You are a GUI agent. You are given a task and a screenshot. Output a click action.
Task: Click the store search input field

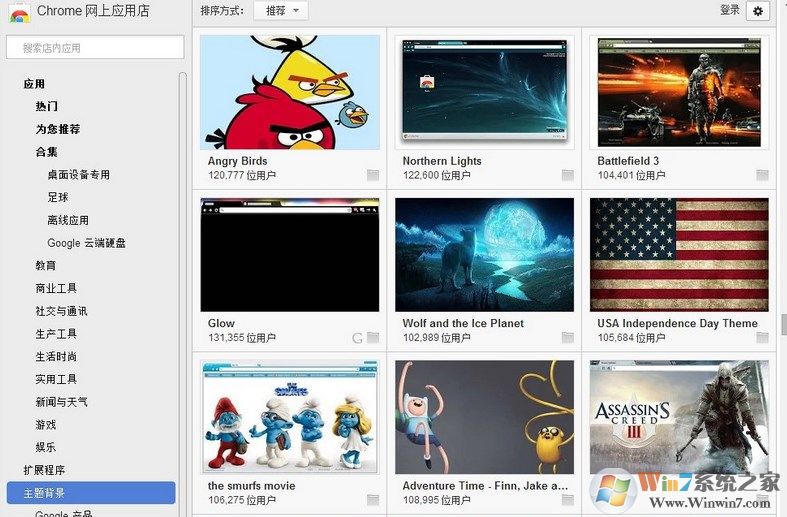(95, 47)
